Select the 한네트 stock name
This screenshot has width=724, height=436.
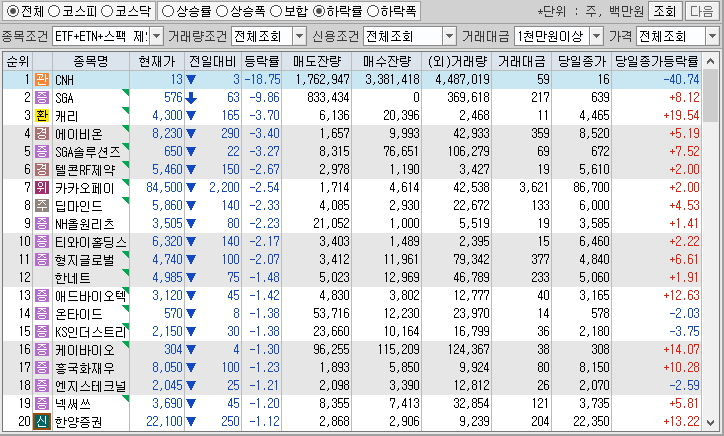[x=72, y=278]
